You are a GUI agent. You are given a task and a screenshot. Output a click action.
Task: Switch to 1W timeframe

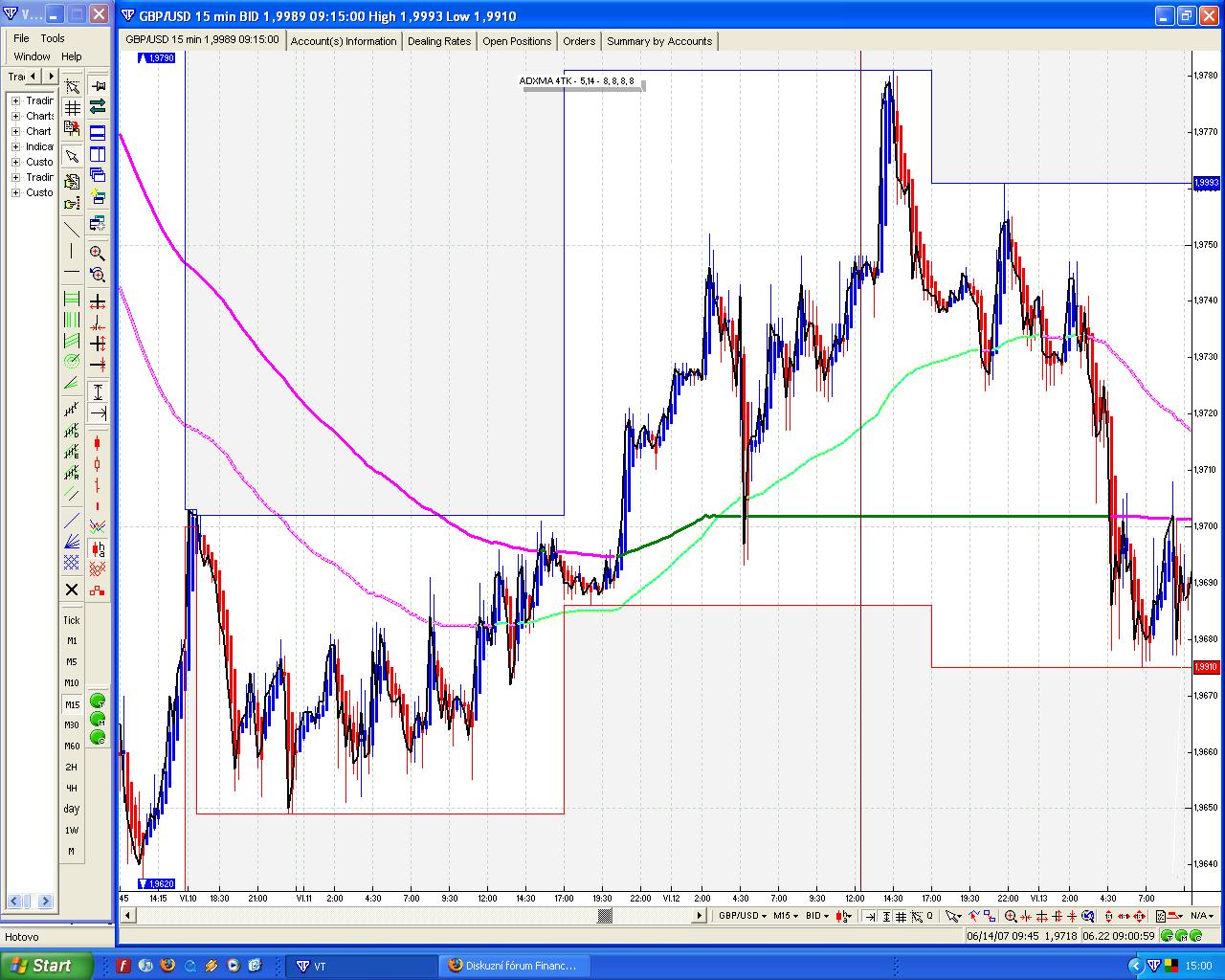point(72,831)
